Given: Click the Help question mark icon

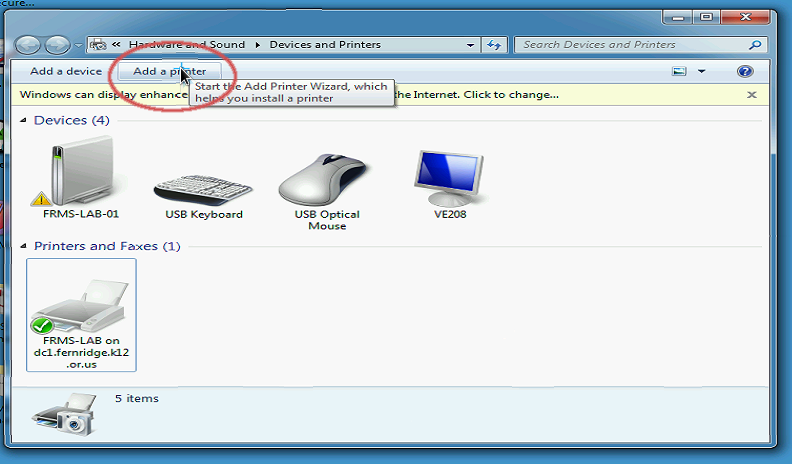Looking at the screenshot, I should coord(744,71).
